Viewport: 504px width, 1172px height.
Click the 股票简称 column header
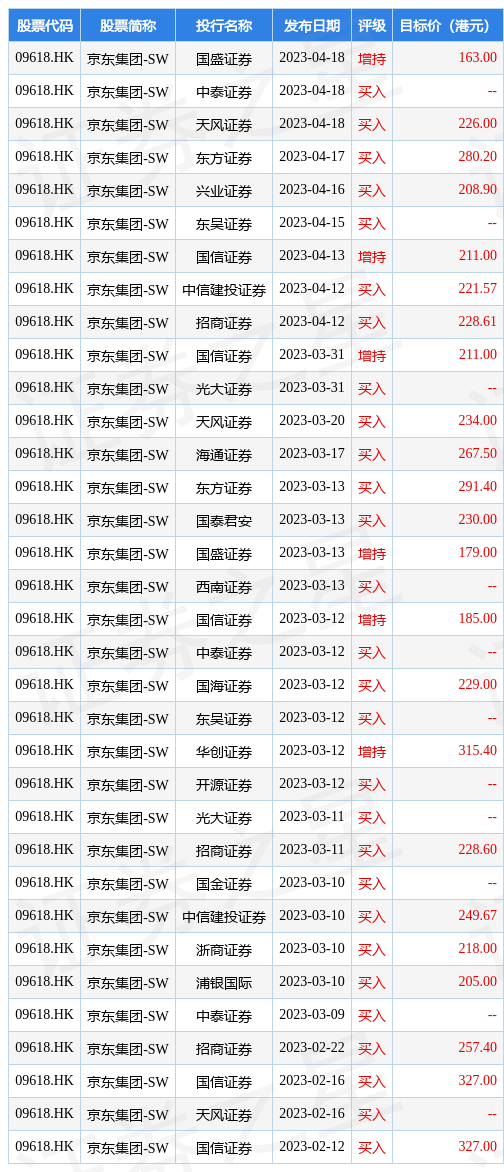point(128,26)
